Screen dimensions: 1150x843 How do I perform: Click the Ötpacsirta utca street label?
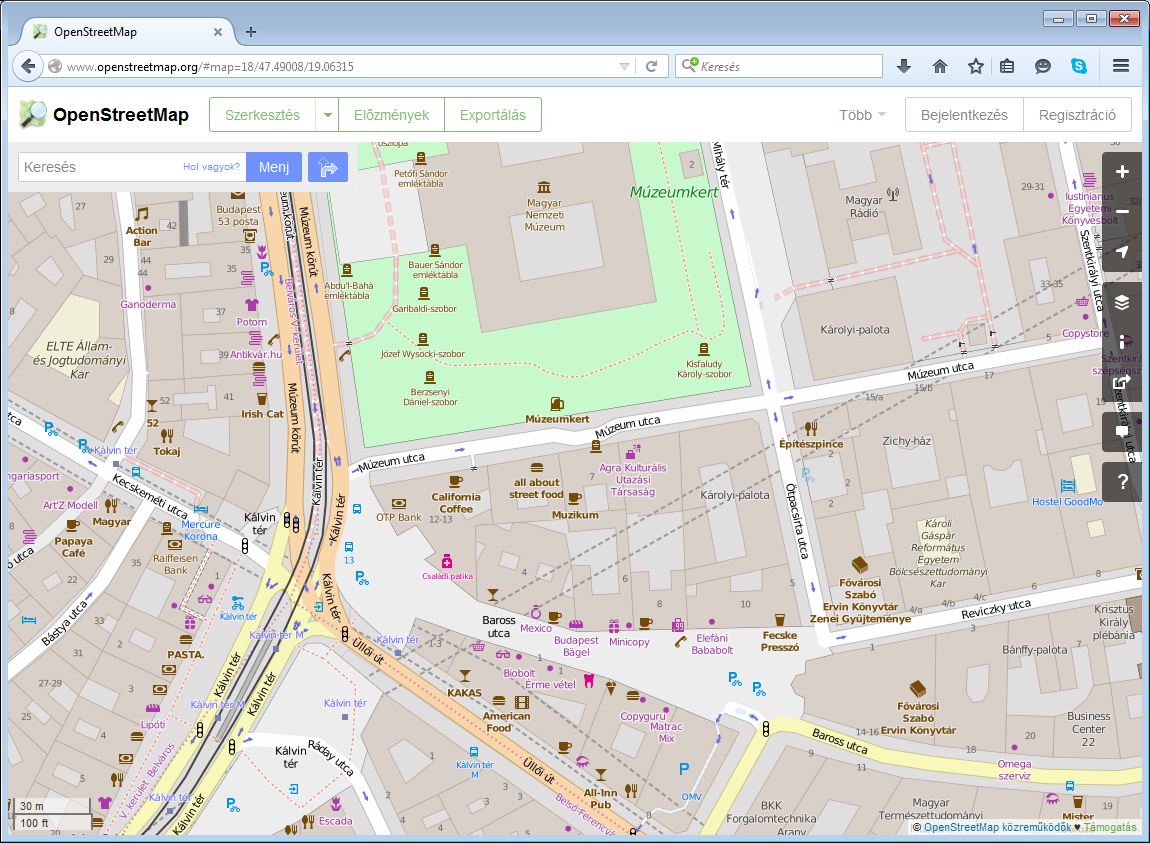(797, 521)
